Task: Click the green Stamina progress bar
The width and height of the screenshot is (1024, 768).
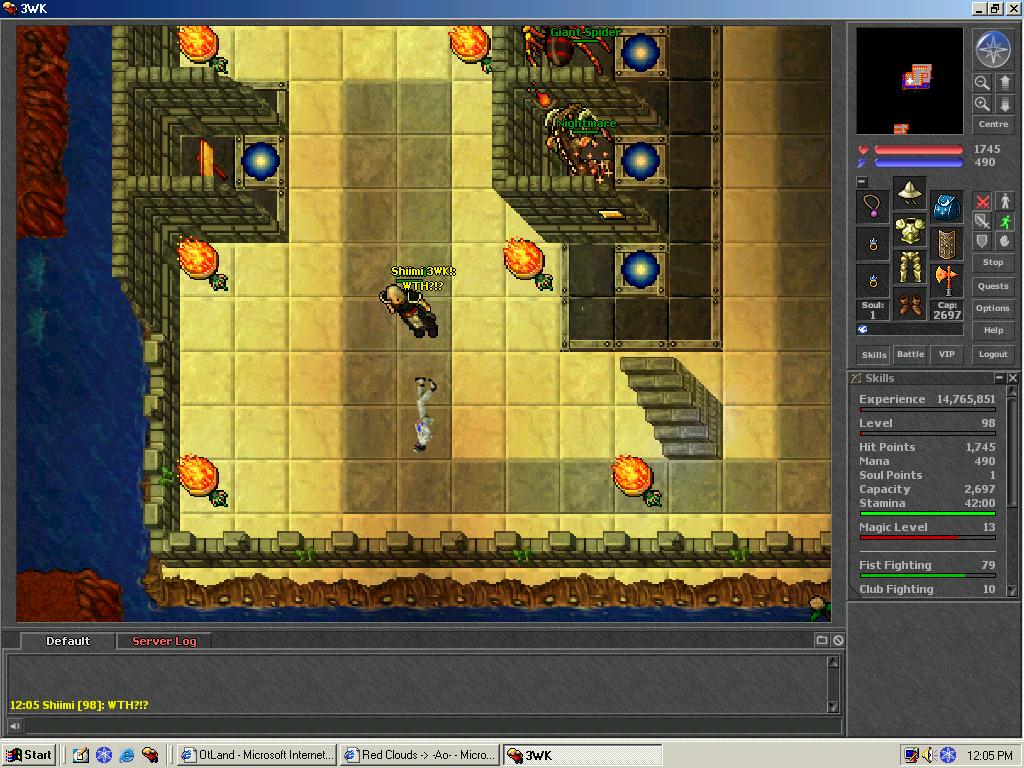Action: (927, 514)
